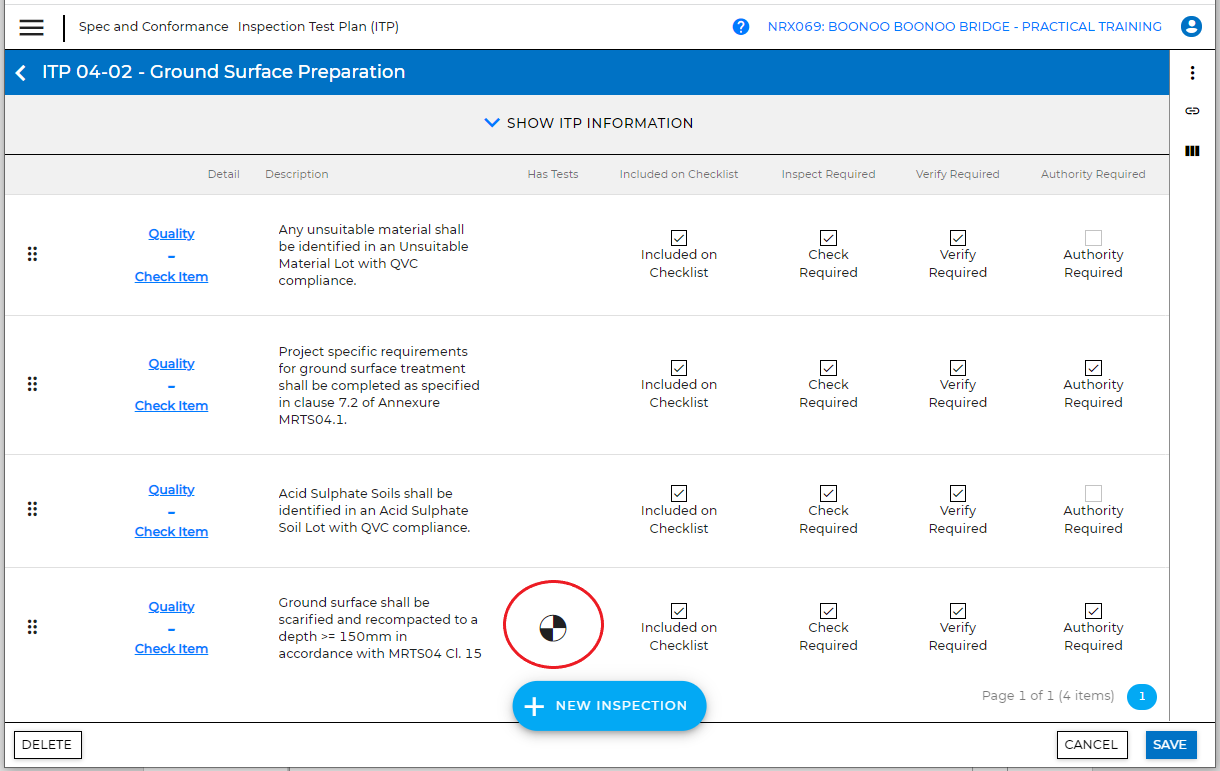Open the vertical three-dot options menu
The height and width of the screenshot is (771, 1220).
tap(1193, 72)
